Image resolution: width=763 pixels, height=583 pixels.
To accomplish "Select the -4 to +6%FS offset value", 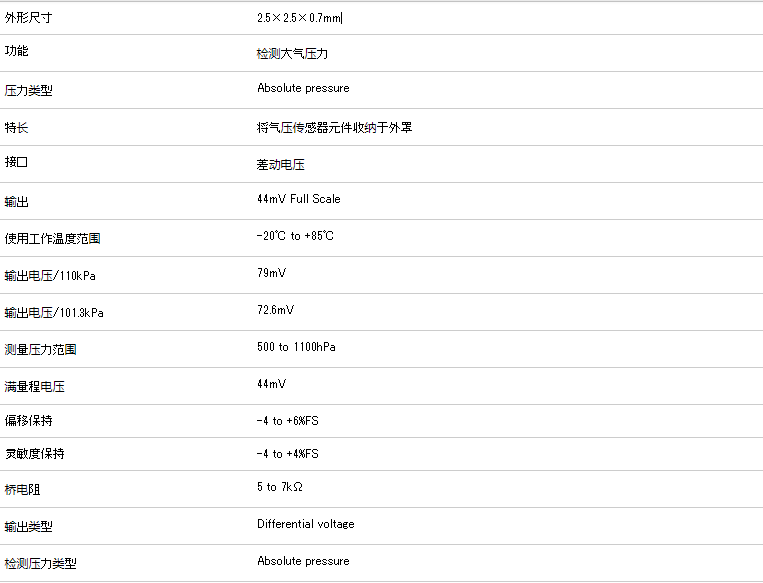I will pos(287,421).
